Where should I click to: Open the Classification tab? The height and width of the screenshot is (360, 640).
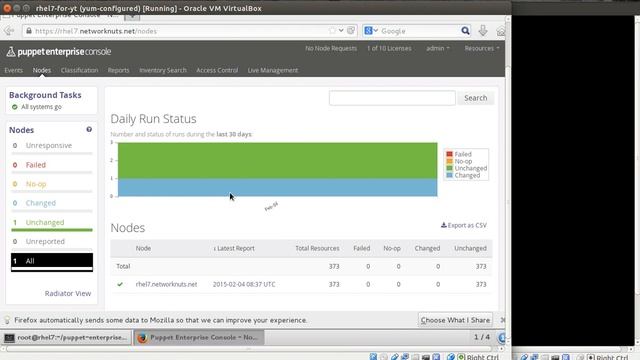[79, 70]
